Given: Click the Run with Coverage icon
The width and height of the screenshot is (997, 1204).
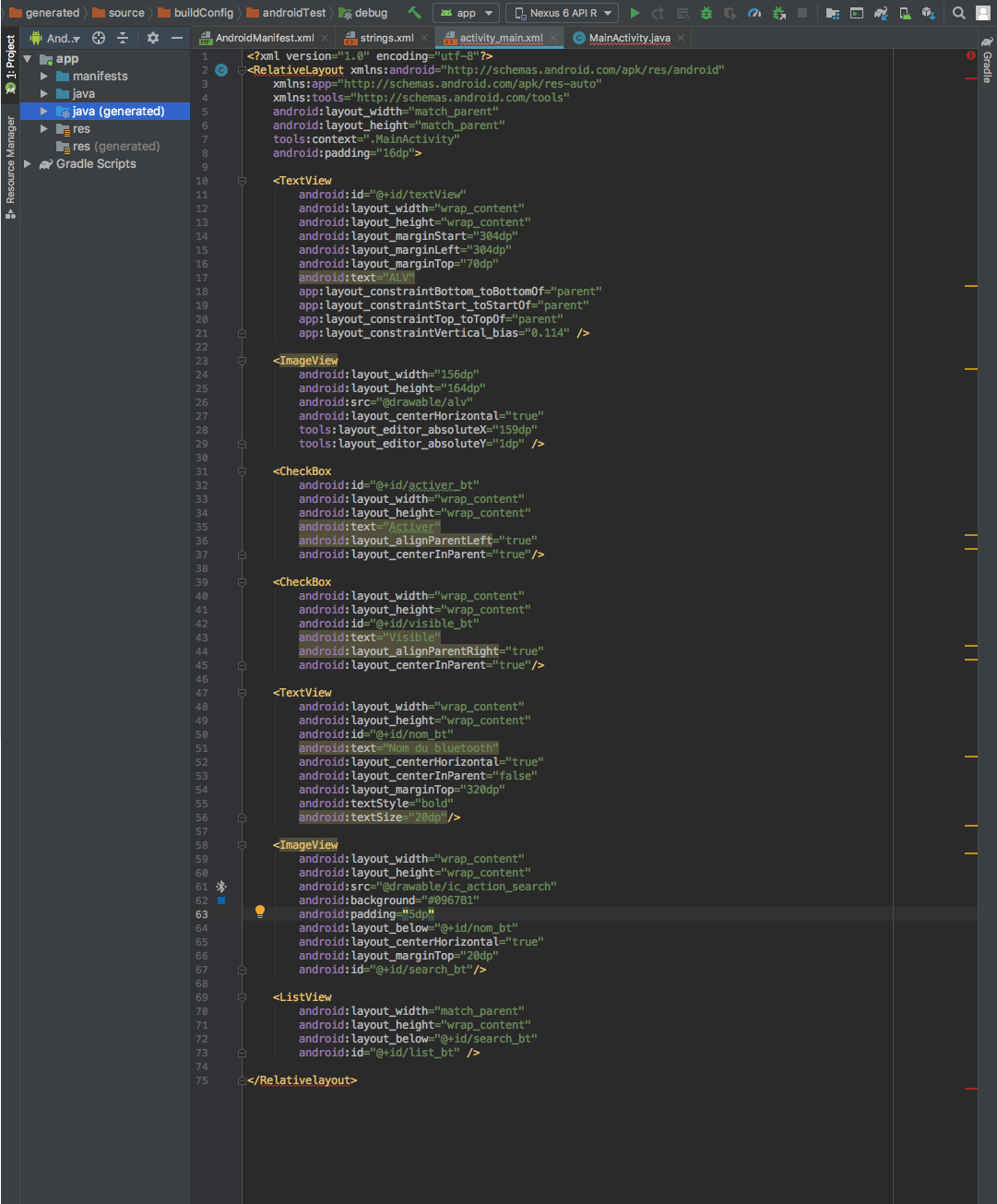Looking at the screenshot, I should pyautogui.click(x=730, y=13).
